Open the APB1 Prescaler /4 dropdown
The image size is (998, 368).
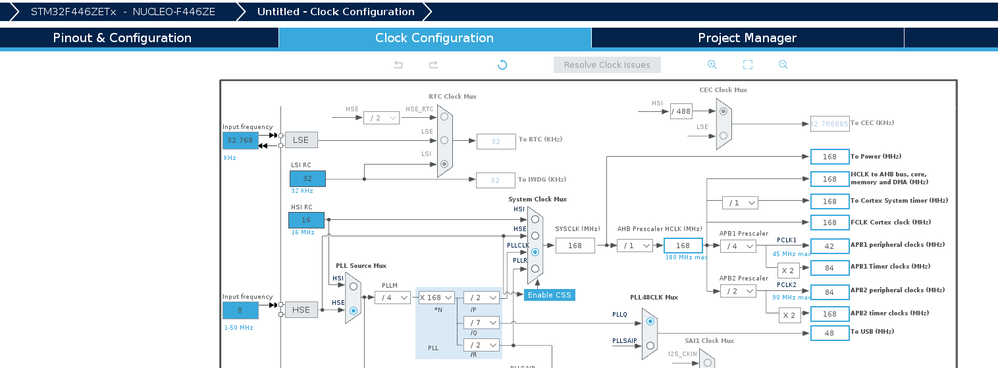[738, 246]
